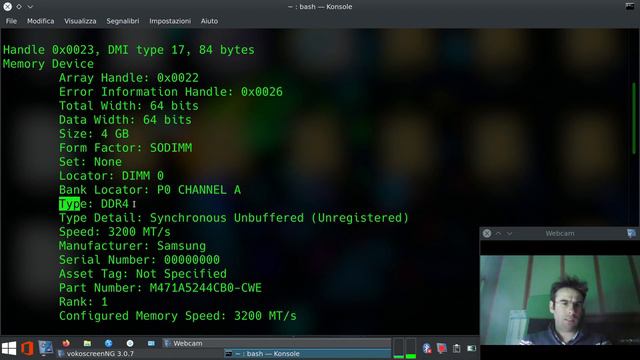Screen dimensions: 640x360
Task: Open the Segnalibri menu
Action: tap(122, 21)
